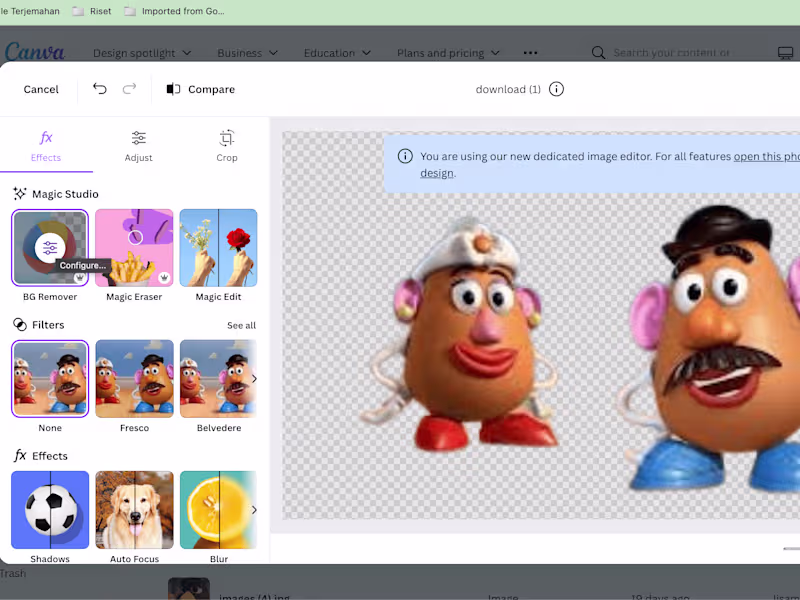Click the search magnifier icon

tap(598, 53)
